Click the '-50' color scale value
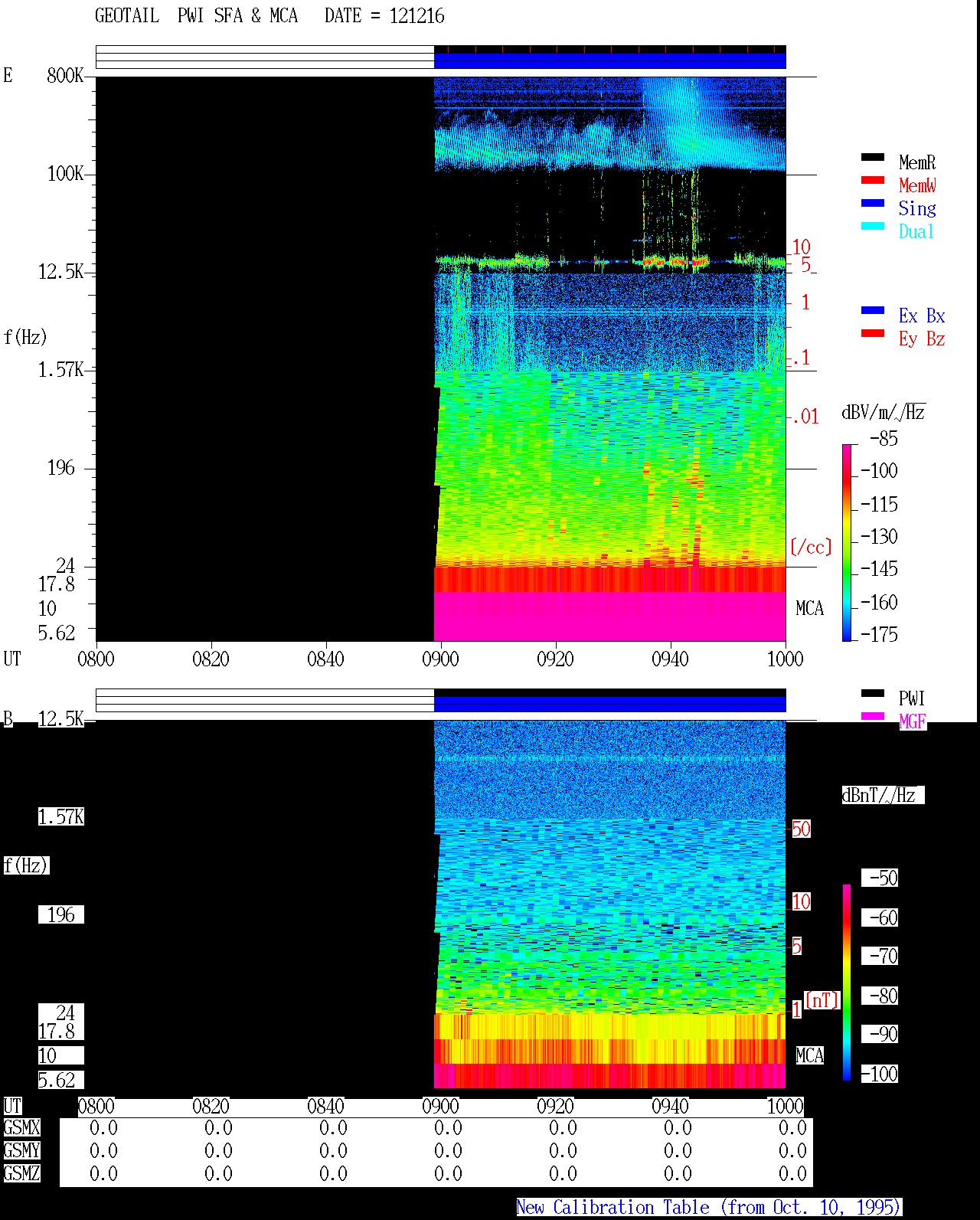 click(884, 878)
